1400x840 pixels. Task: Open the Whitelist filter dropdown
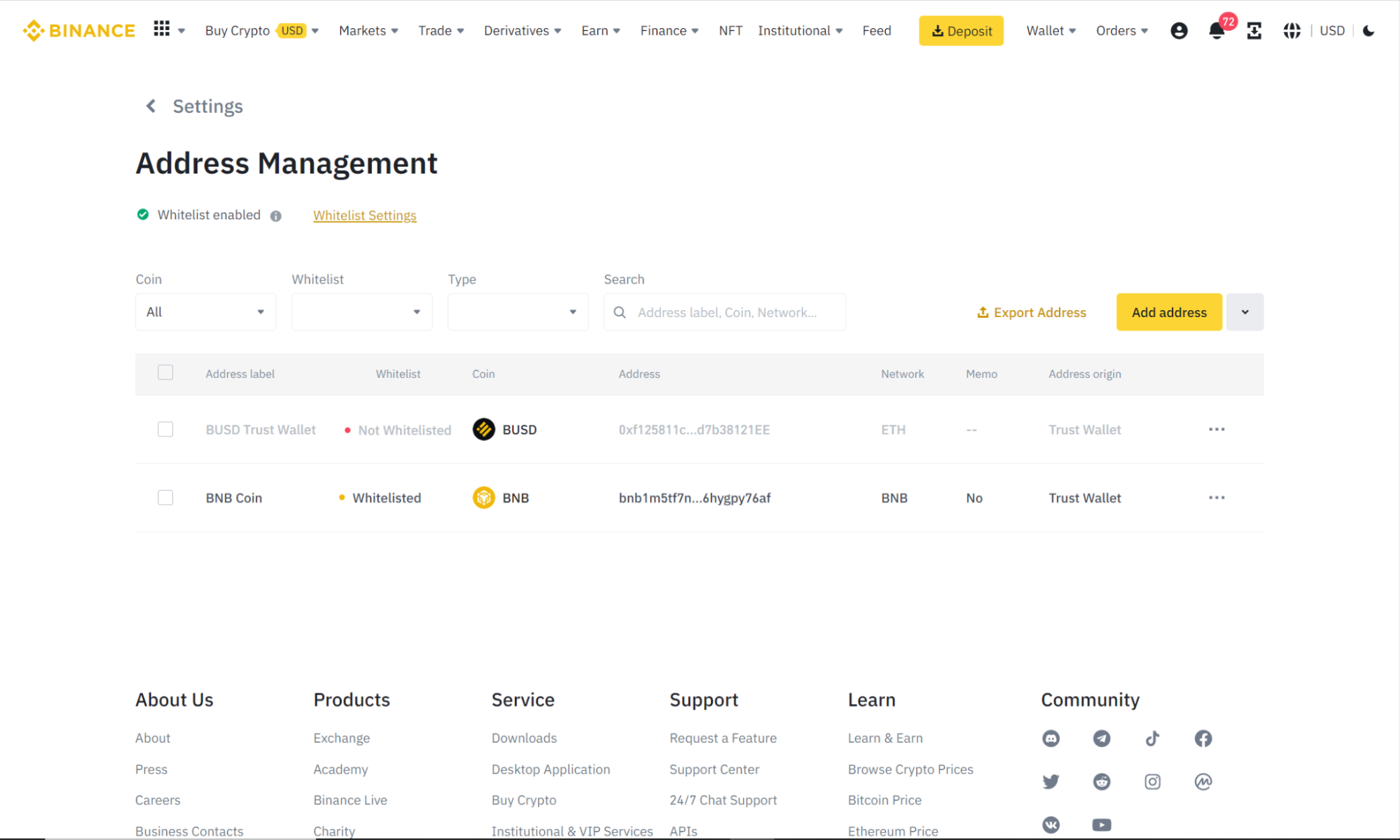pyautogui.click(x=362, y=312)
